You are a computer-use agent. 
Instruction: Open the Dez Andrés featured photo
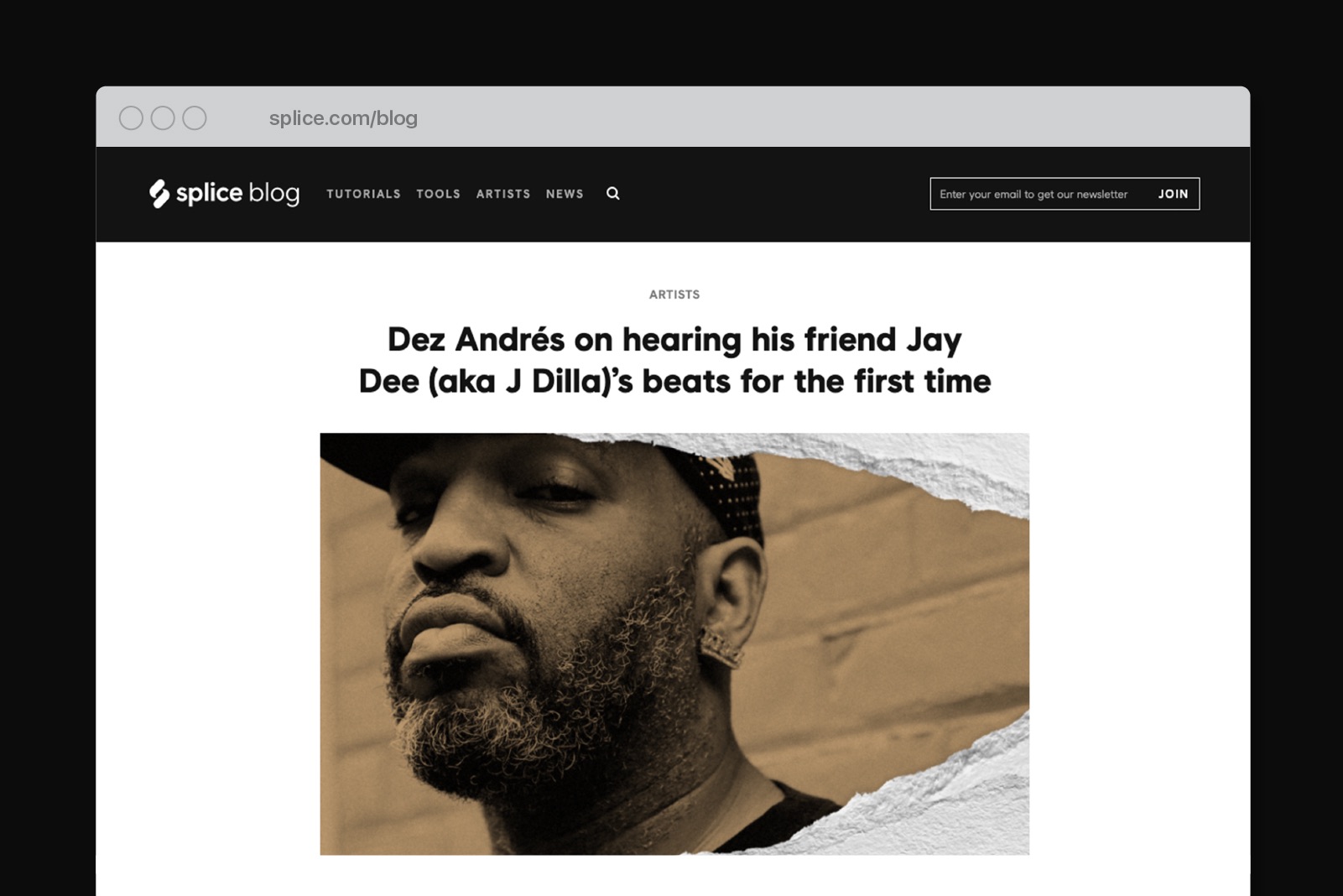click(674, 643)
